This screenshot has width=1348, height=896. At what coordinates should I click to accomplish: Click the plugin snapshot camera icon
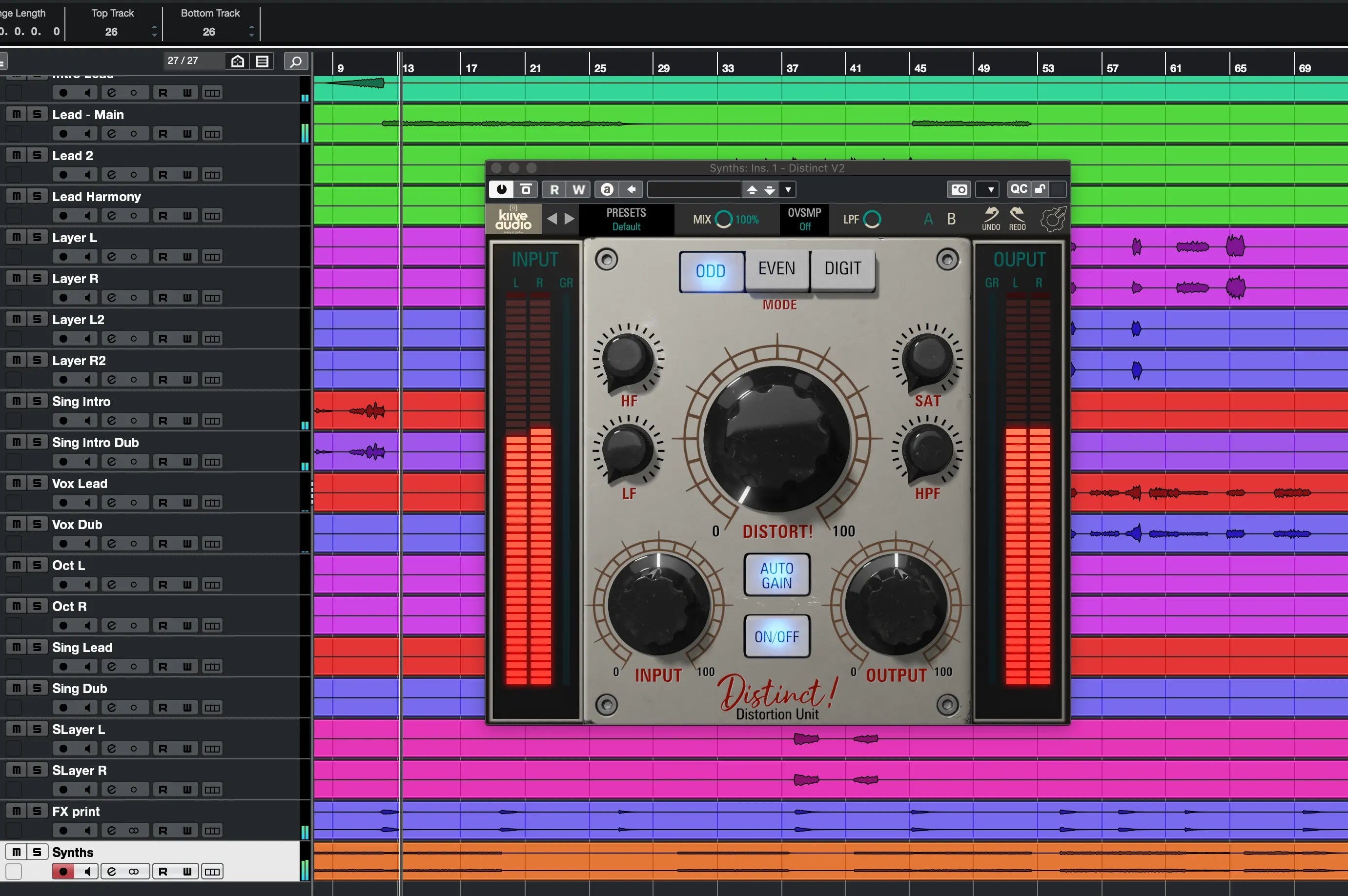[x=959, y=189]
